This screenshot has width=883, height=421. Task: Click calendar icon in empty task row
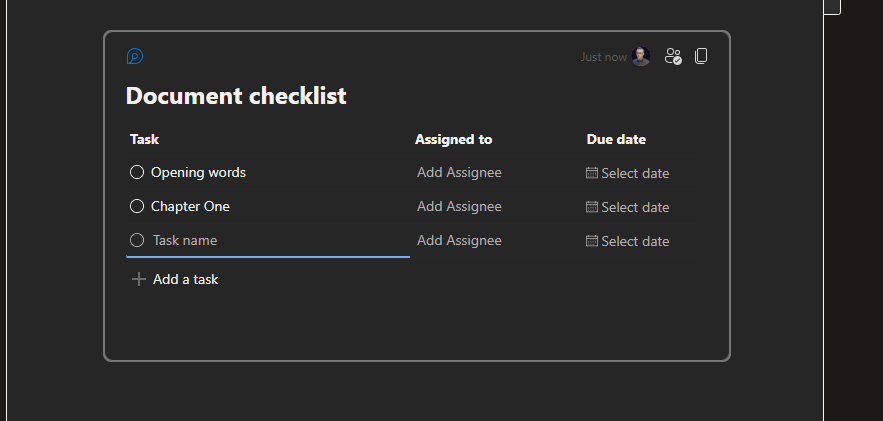592,241
